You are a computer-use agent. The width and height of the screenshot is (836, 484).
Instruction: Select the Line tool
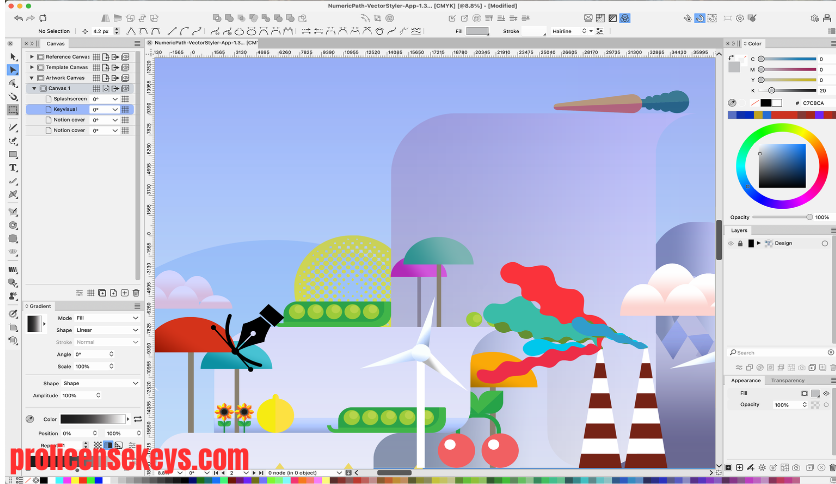[x=13, y=127]
